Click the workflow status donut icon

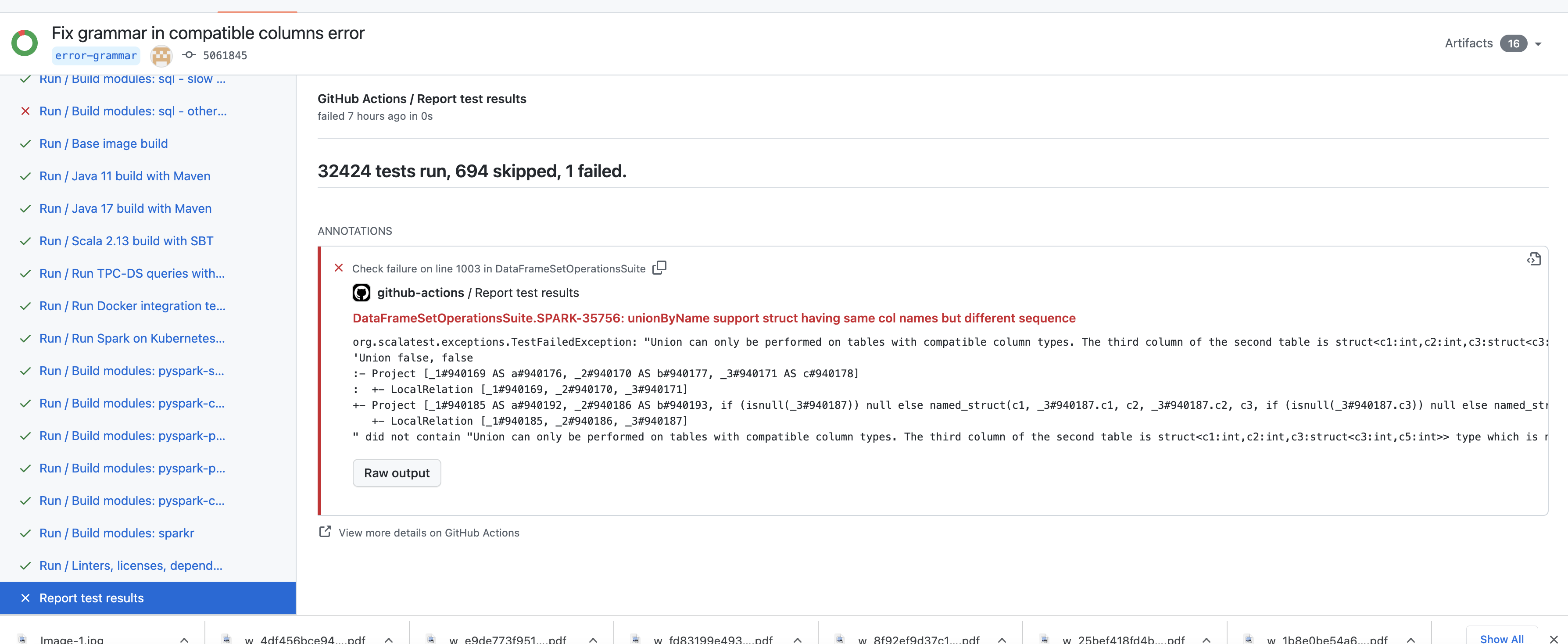[x=24, y=43]
